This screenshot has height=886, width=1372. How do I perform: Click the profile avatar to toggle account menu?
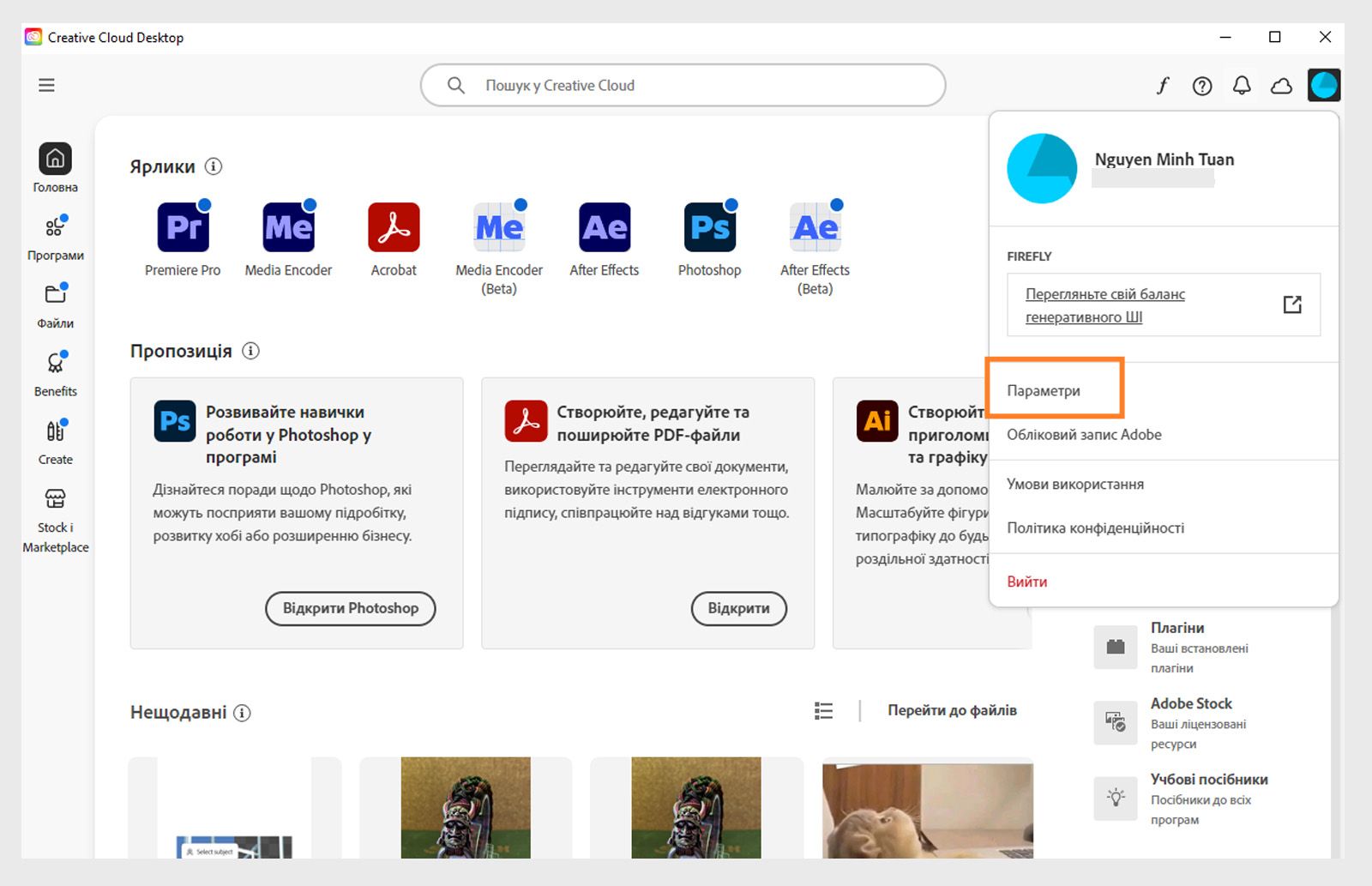point(1324,86)
